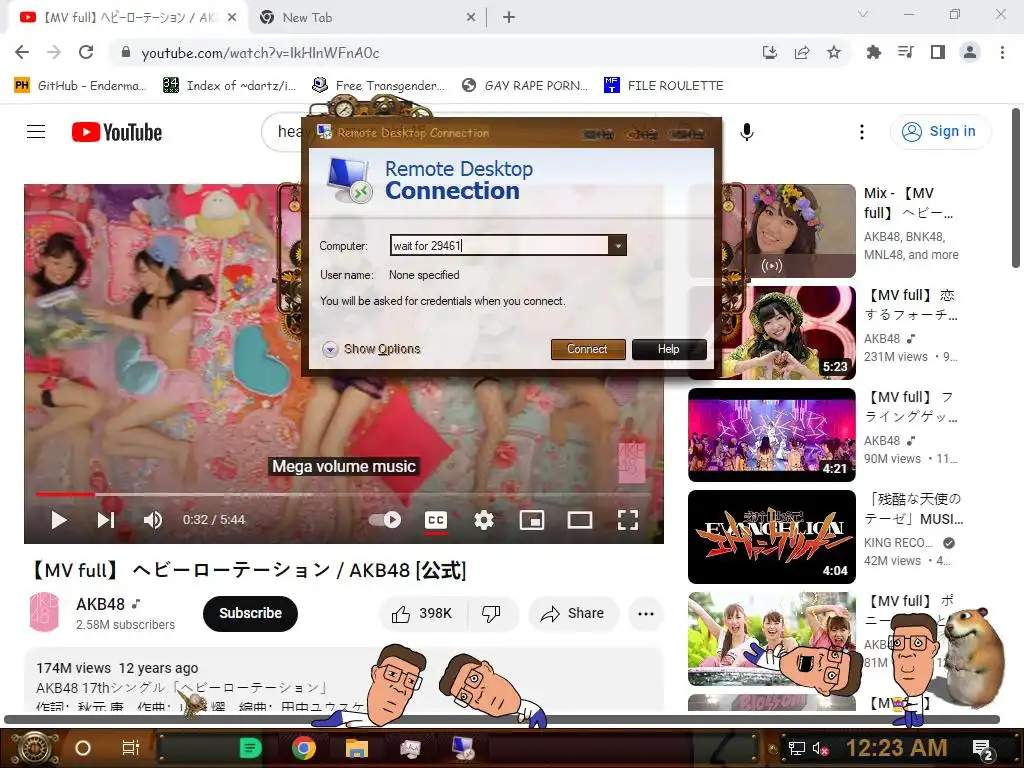
Task: Open the FILE ROULETTE bookmark
Action: click(x=664, y=86)
